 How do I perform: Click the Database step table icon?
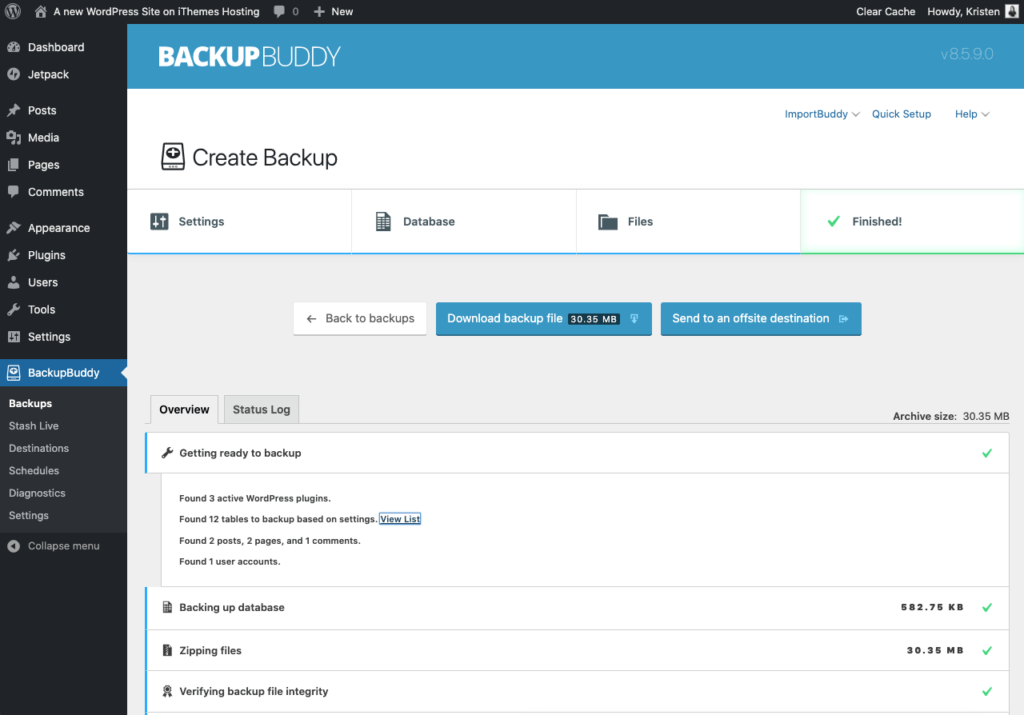pos(383,221)
